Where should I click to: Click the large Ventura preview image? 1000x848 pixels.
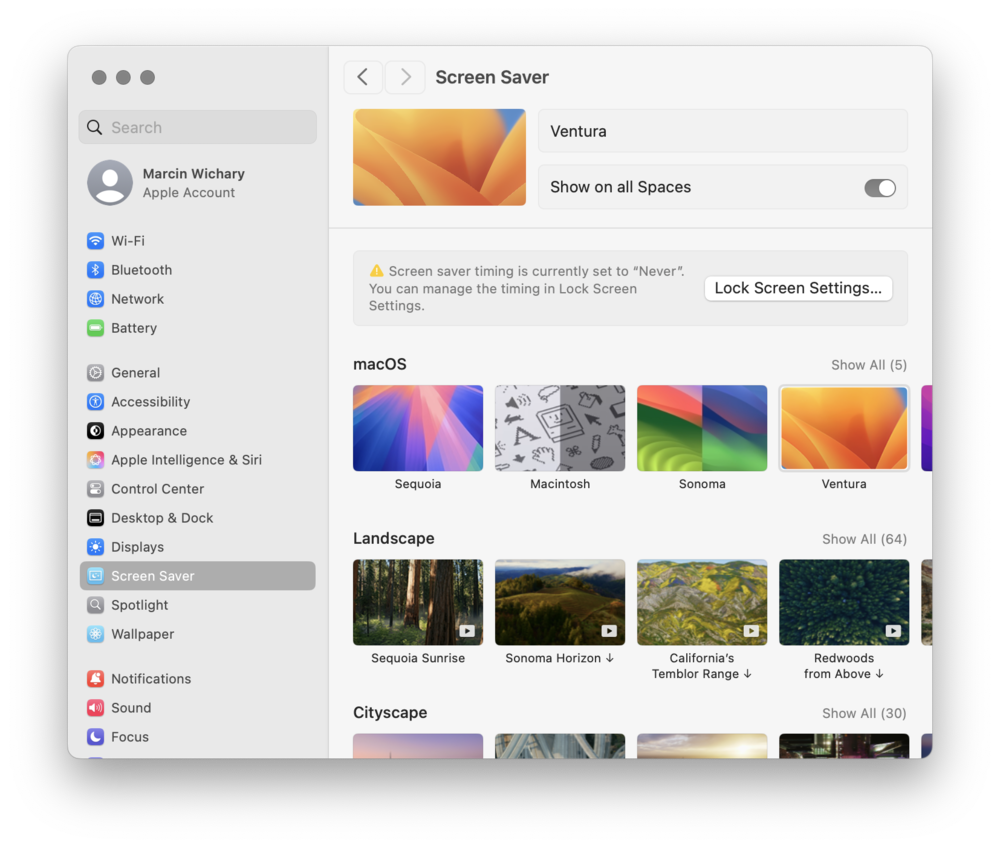(439, 157)
